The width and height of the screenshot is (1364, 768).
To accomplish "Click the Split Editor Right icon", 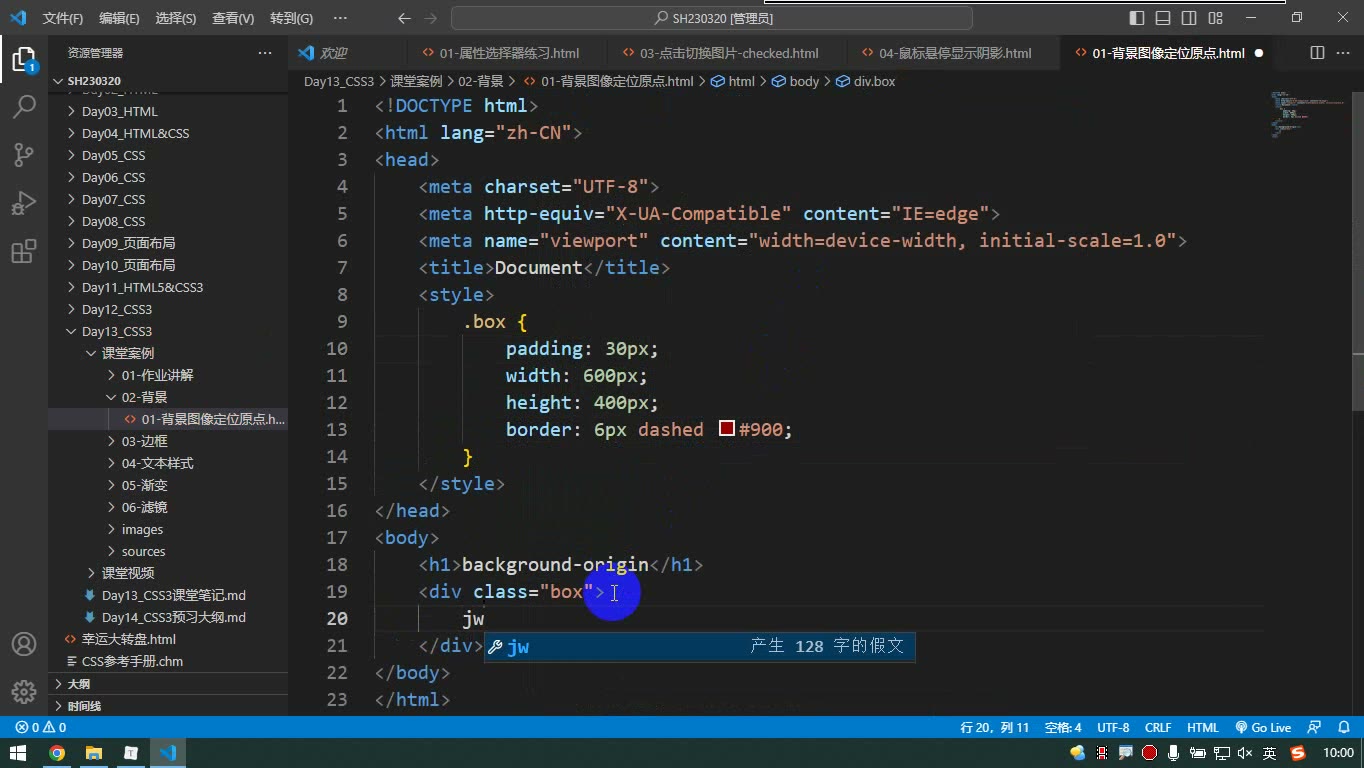I will tap(1317, 53).
